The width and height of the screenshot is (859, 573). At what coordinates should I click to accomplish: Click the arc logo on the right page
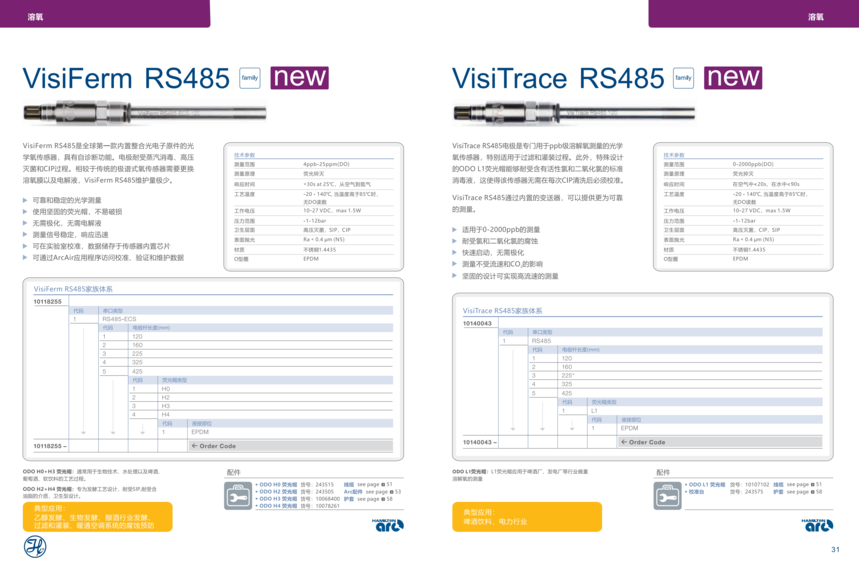pos(817,525)
